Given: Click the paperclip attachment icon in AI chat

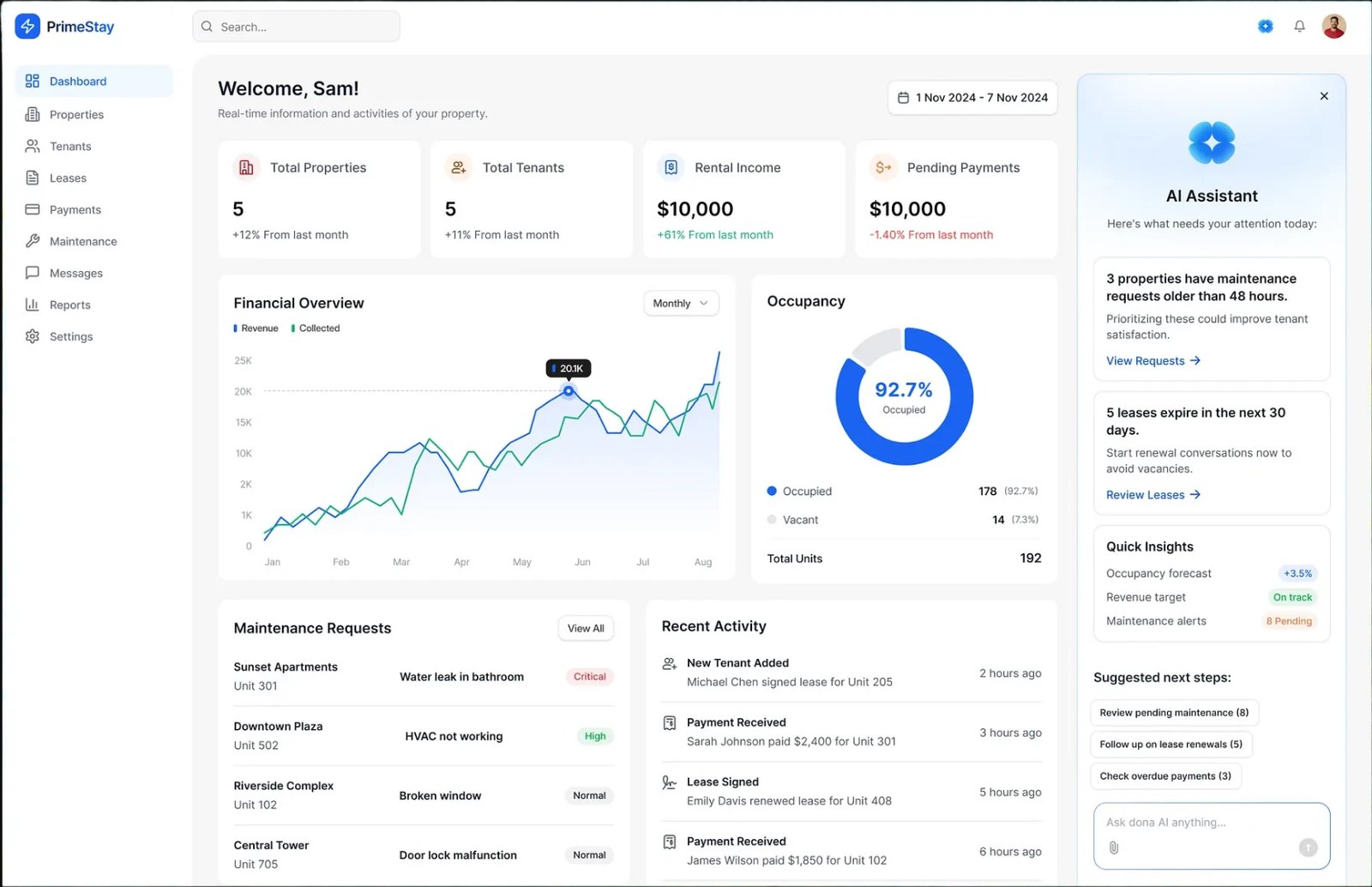Looking at the screenshot, I should click(x=1114, y=848).
